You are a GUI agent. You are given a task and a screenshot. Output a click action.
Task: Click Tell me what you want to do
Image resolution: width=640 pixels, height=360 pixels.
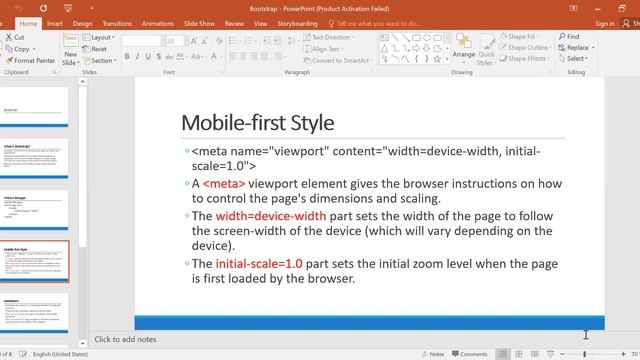point(374,24)
